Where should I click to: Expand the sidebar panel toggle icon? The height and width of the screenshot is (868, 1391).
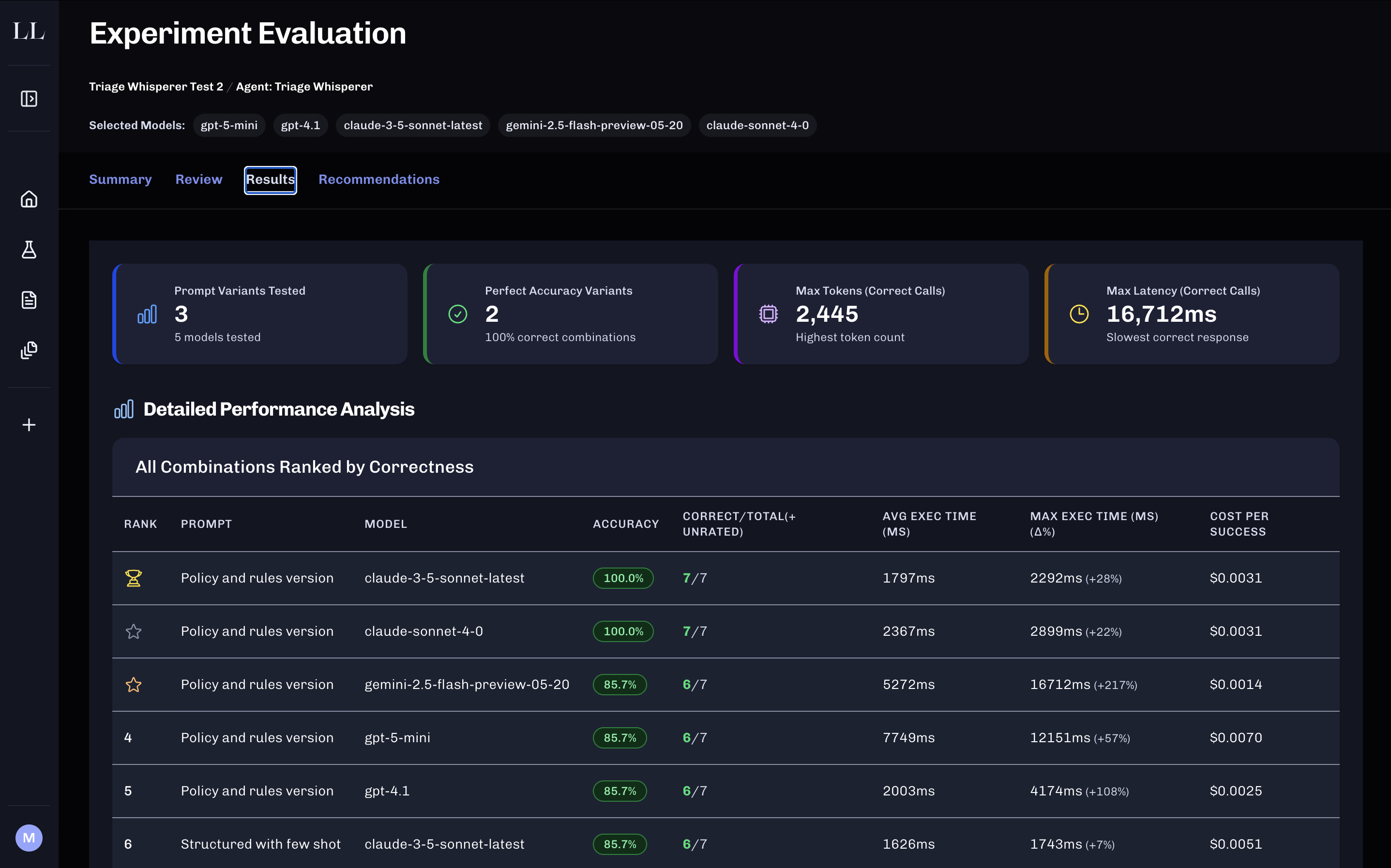point(29,99)
